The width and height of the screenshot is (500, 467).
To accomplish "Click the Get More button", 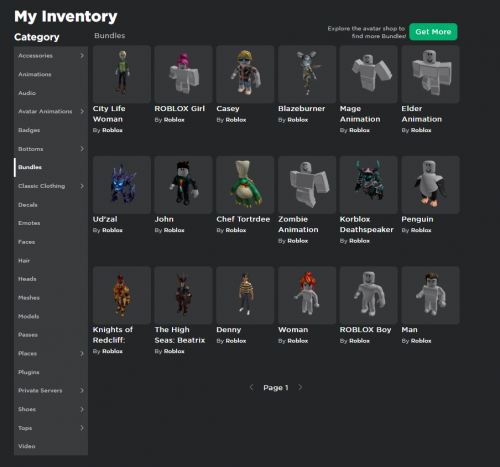I will coord(433,32).
